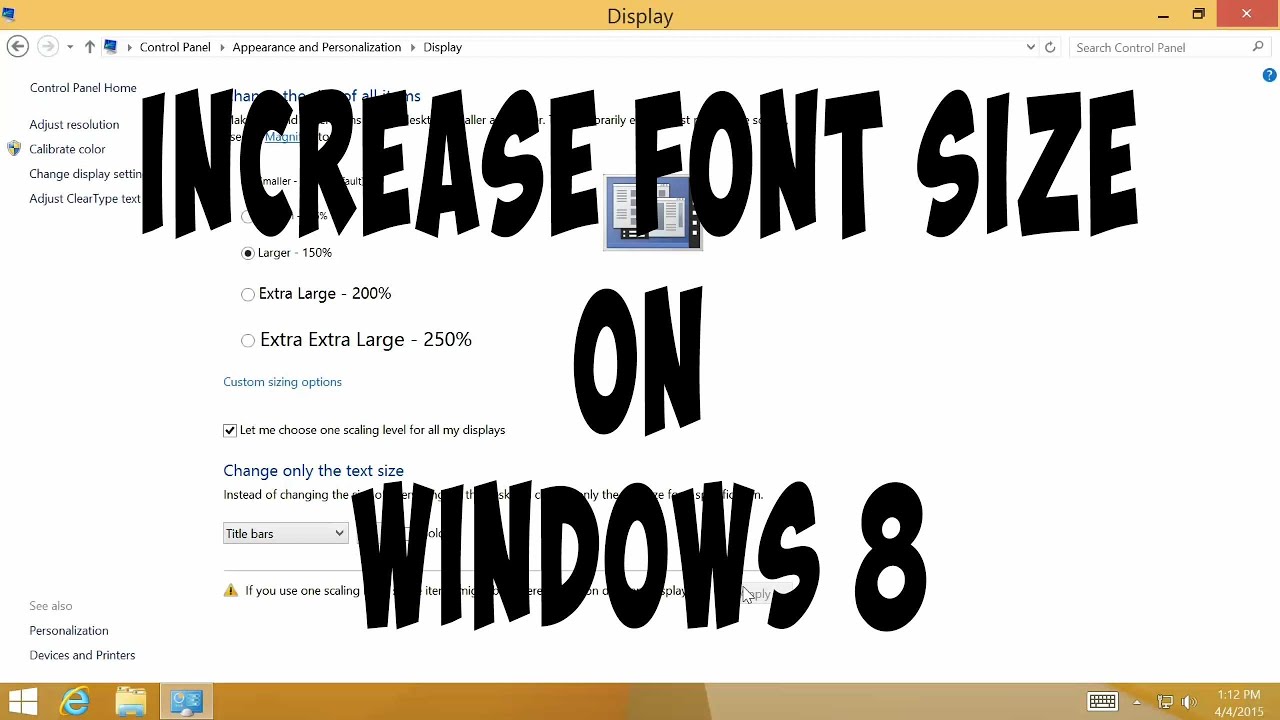The image size is (1280, 720).
Task: Click the Control Panel taskbar button
Action: [x=187, y=701]
